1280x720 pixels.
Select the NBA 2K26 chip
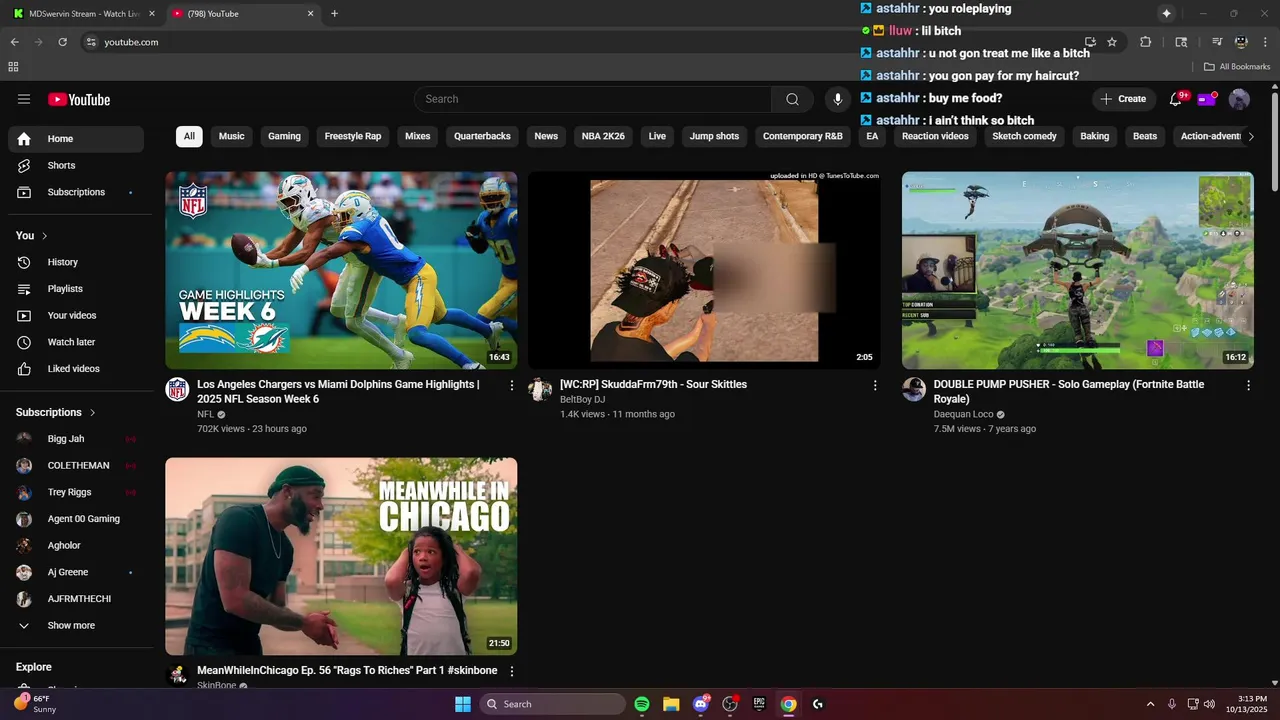click(603, 136)
